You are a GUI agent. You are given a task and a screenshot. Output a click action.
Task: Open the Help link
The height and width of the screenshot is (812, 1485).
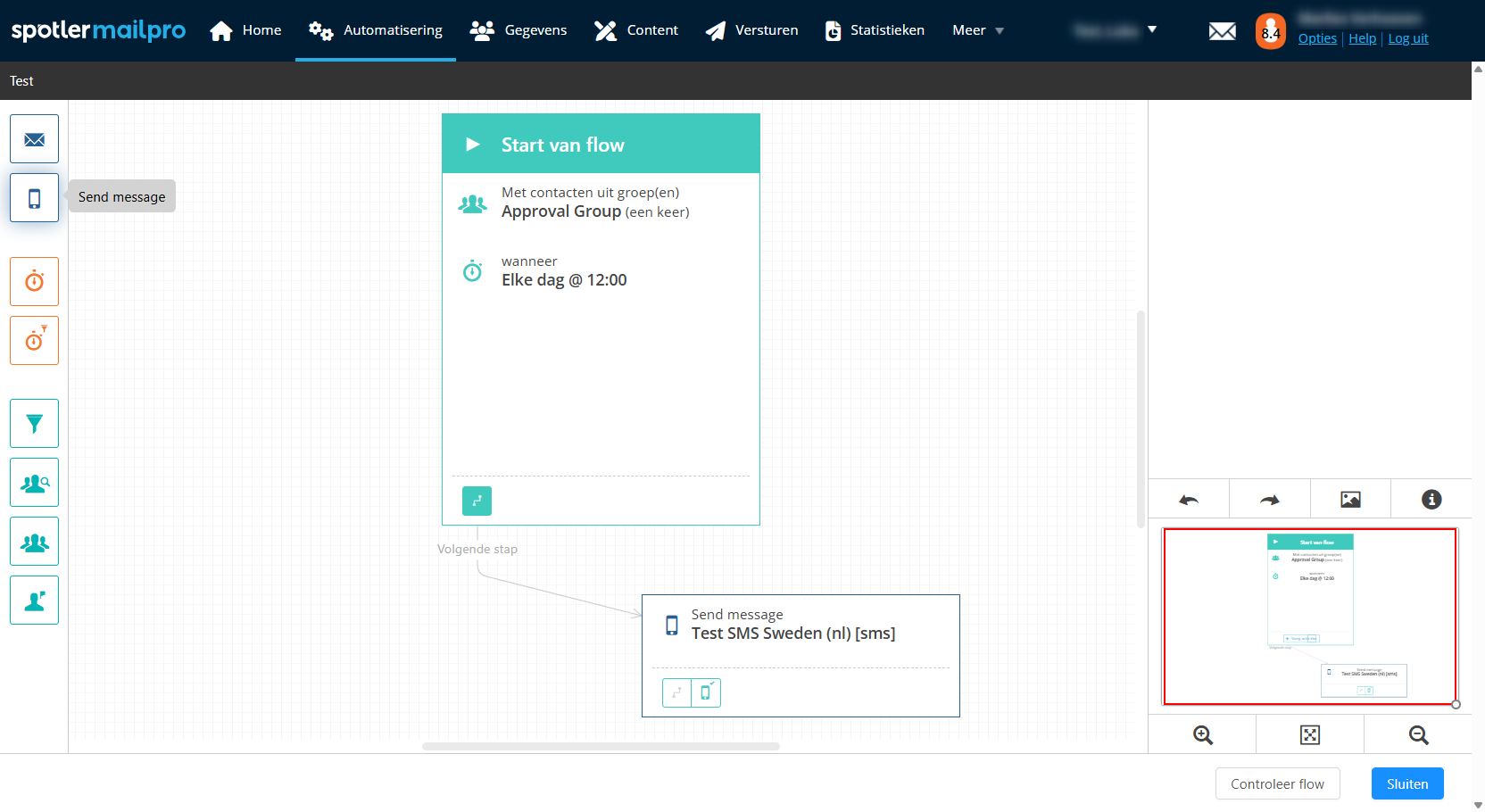pos(1362,38)
